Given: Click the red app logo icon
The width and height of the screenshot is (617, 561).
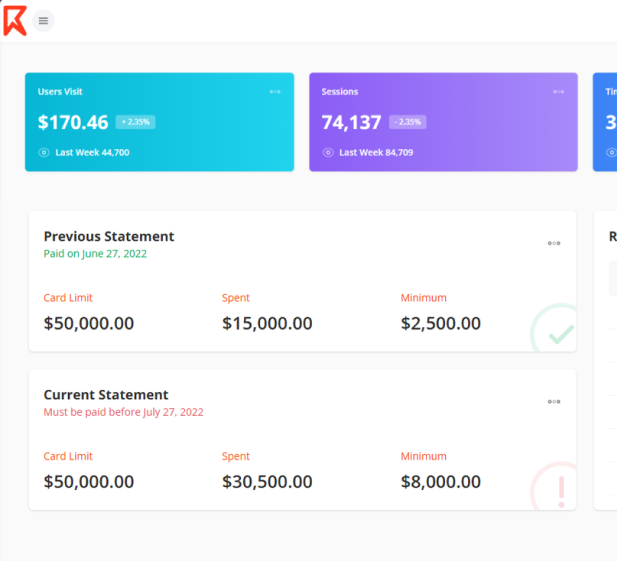Looking at the screenshot, I should 14,20.
